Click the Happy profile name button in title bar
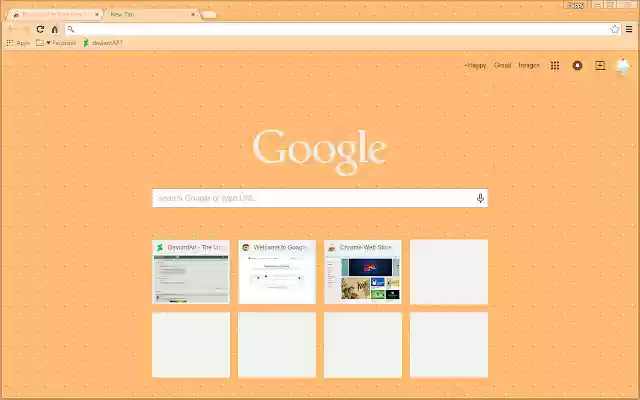 coord(576,5)
